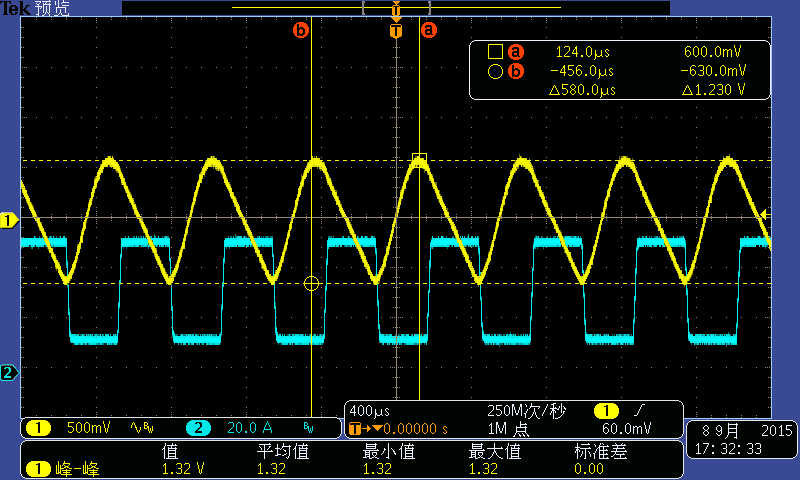
Task: Click the 60.0mV trigger level readout
Action: 627,428
